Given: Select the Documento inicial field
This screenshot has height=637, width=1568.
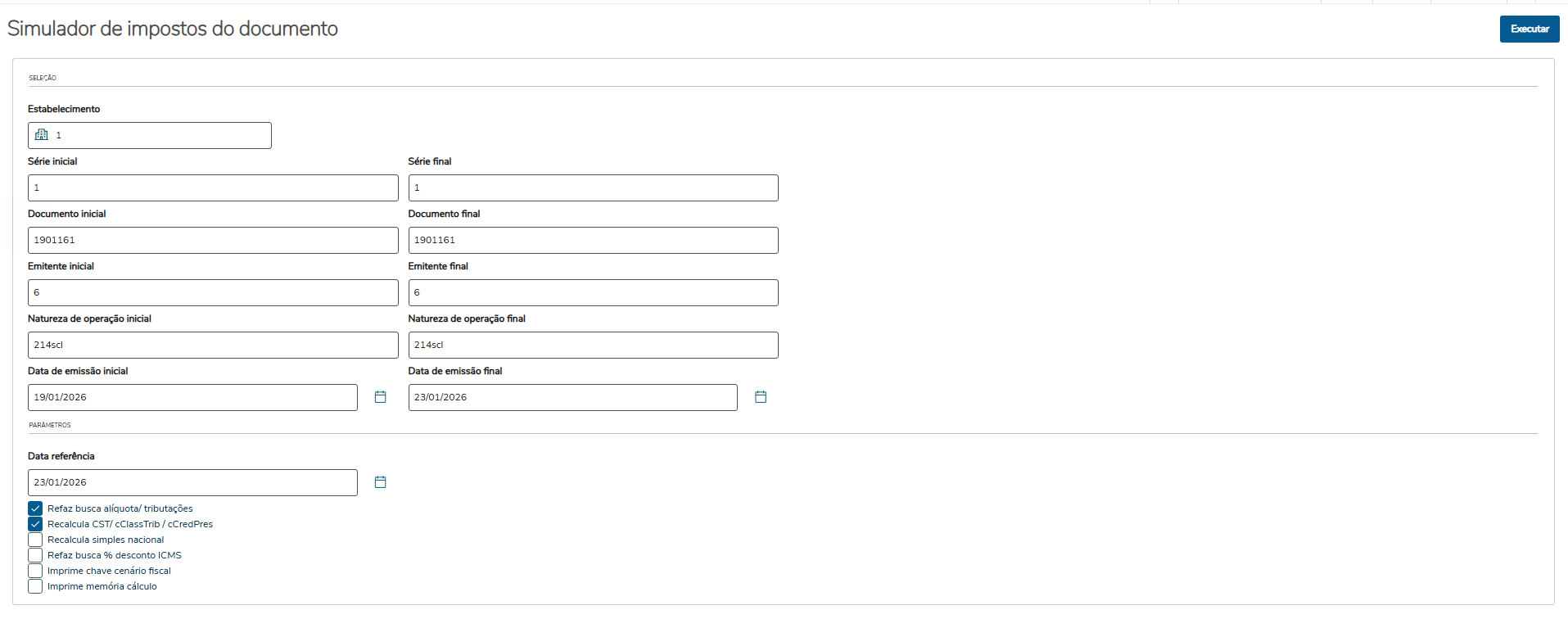Looking at the screenshot, I should tap(213, 240).
